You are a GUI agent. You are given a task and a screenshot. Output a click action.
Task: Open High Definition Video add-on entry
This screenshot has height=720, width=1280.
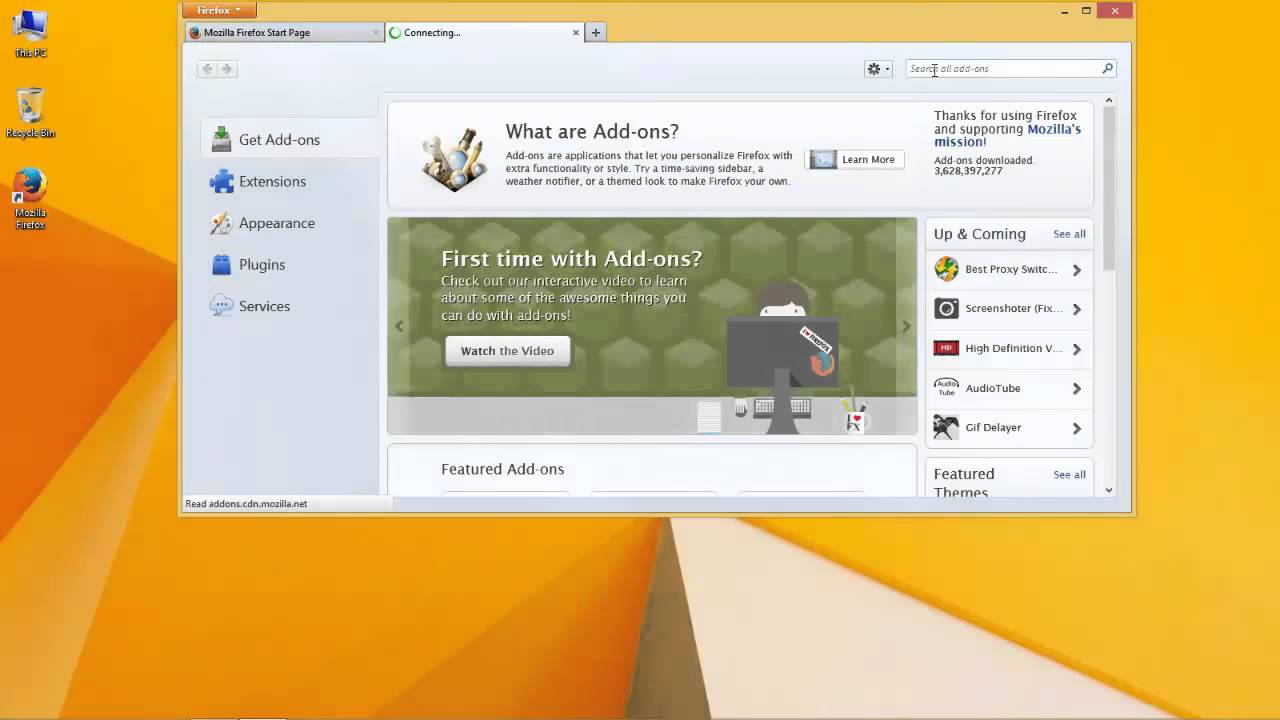click(1009, 348)
